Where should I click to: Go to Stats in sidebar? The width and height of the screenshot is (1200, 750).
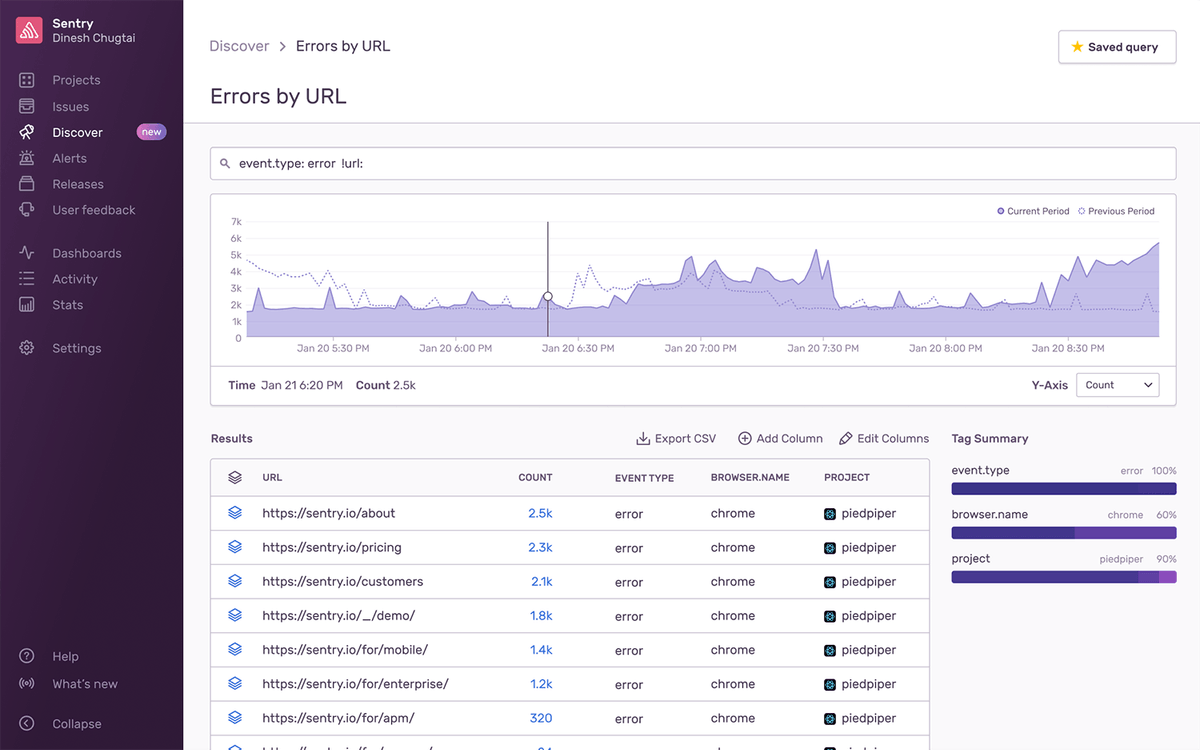click(x=67, y=305)
